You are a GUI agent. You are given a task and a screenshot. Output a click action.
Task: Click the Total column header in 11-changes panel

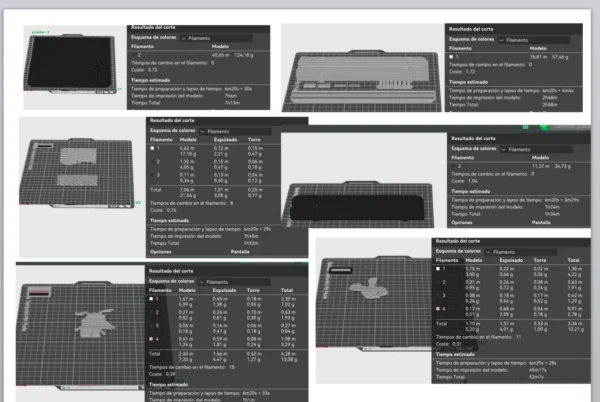click(x=573, y=260)
